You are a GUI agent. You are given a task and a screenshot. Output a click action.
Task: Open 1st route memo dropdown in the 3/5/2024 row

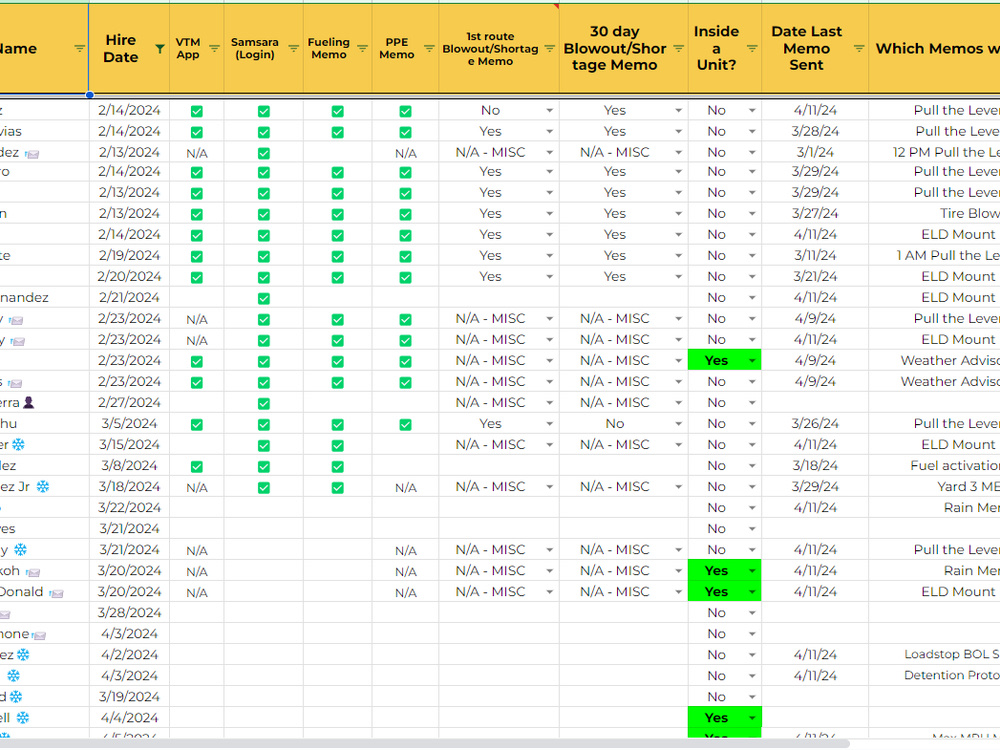[549, 424]
